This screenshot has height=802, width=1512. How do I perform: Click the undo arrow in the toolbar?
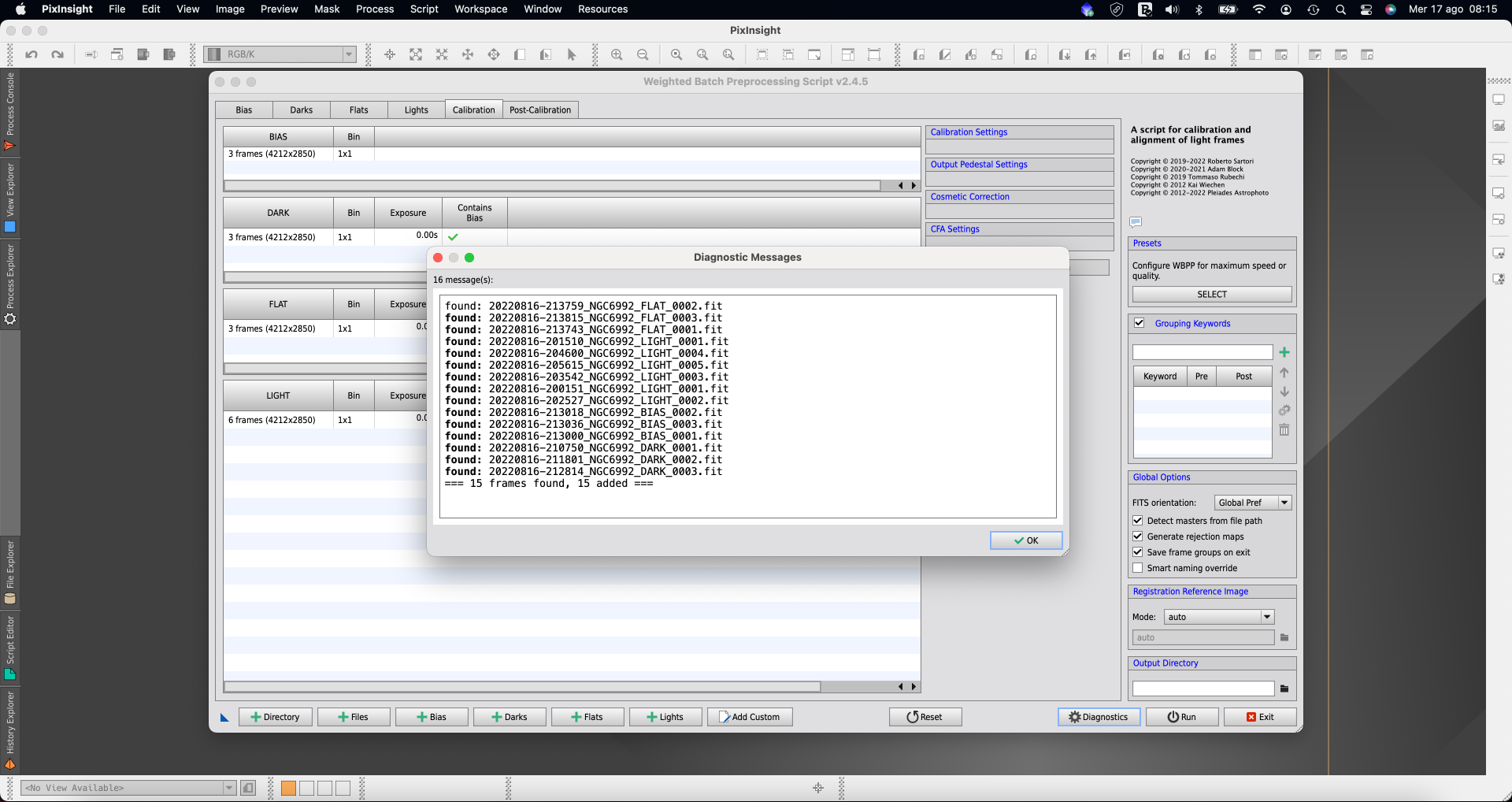31,54
